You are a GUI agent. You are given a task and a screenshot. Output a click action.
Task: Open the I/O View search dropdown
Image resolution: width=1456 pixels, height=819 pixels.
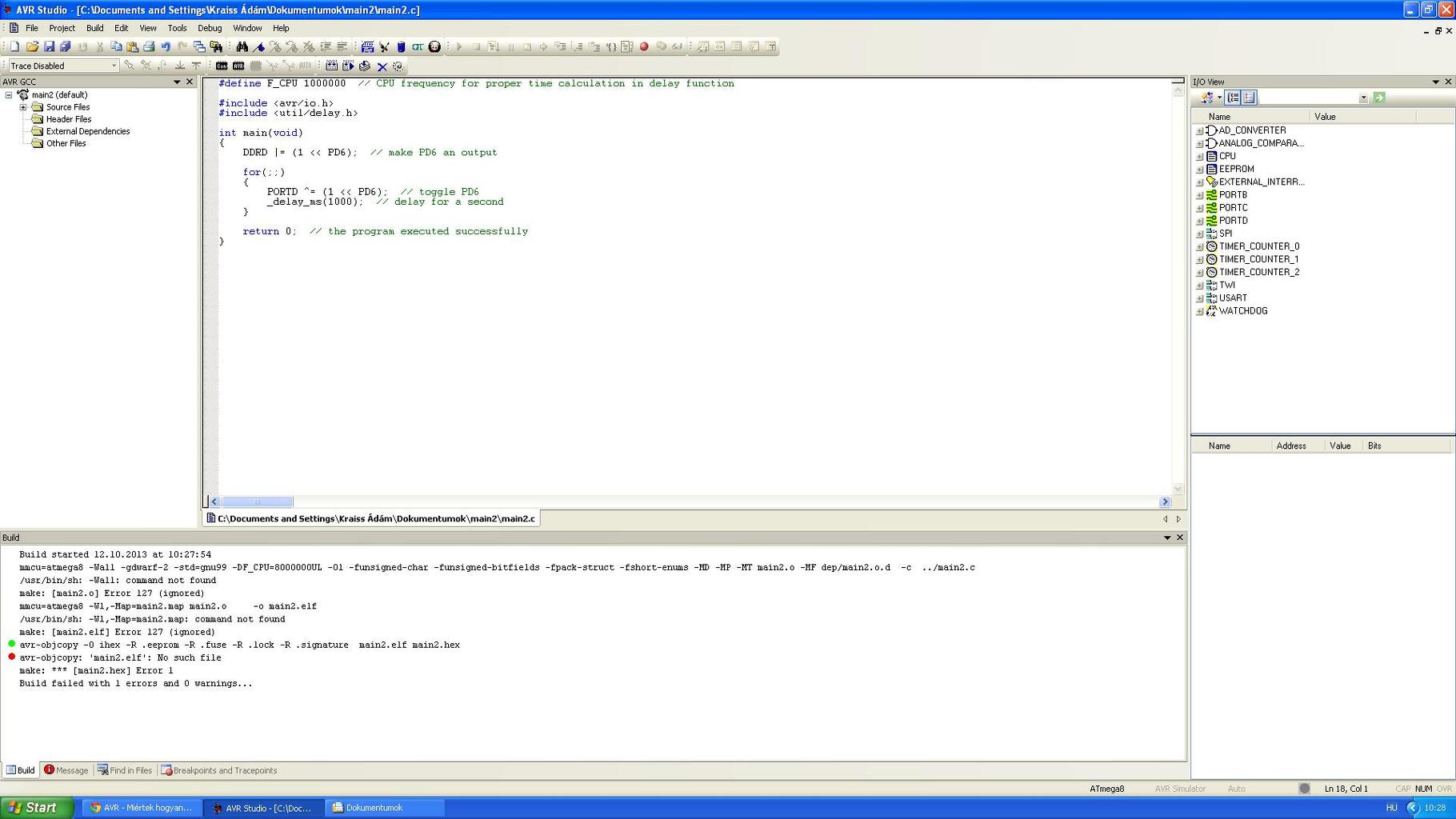1363,98
